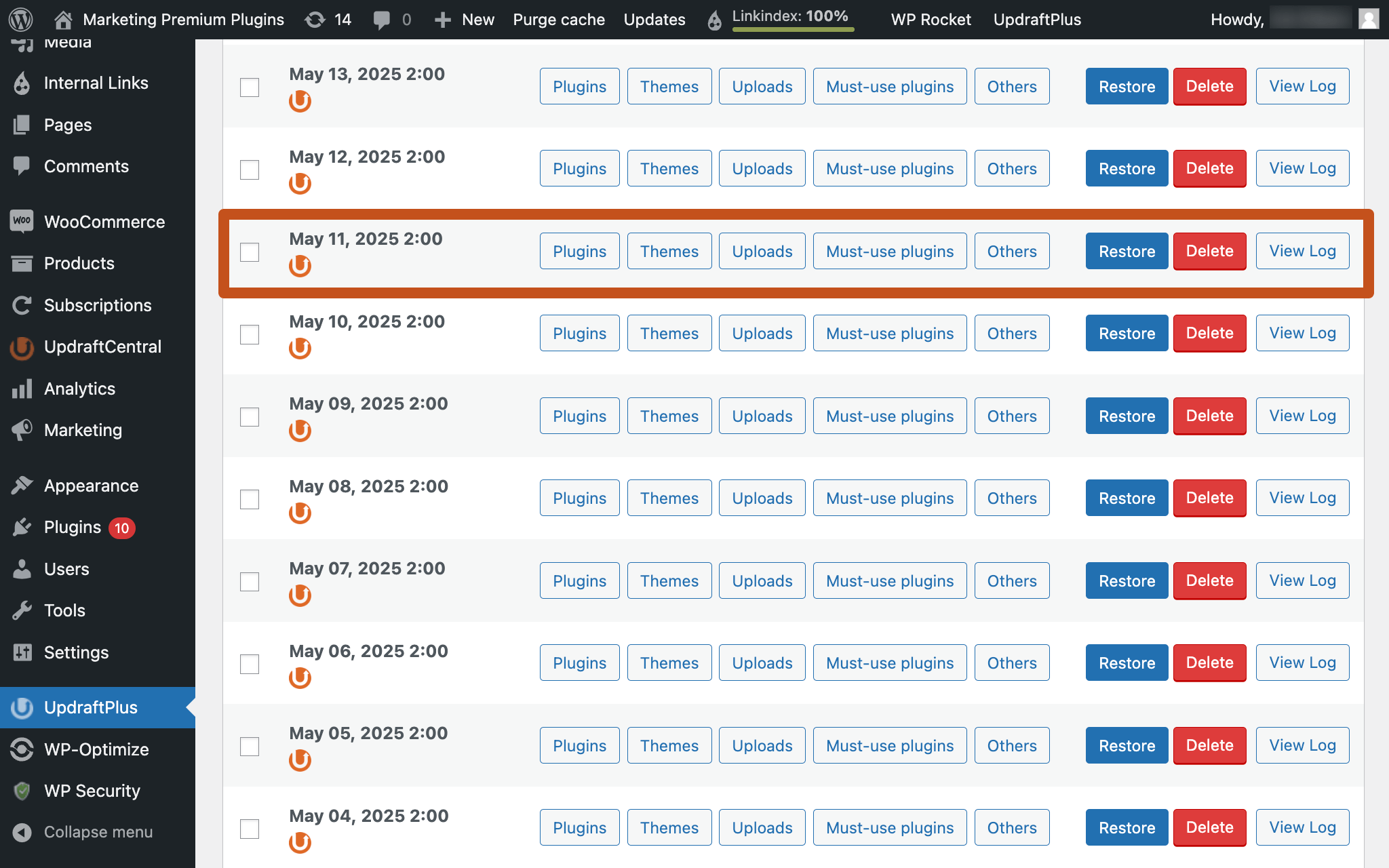Select WP Rocket from the admin bar

pos(931,19)
